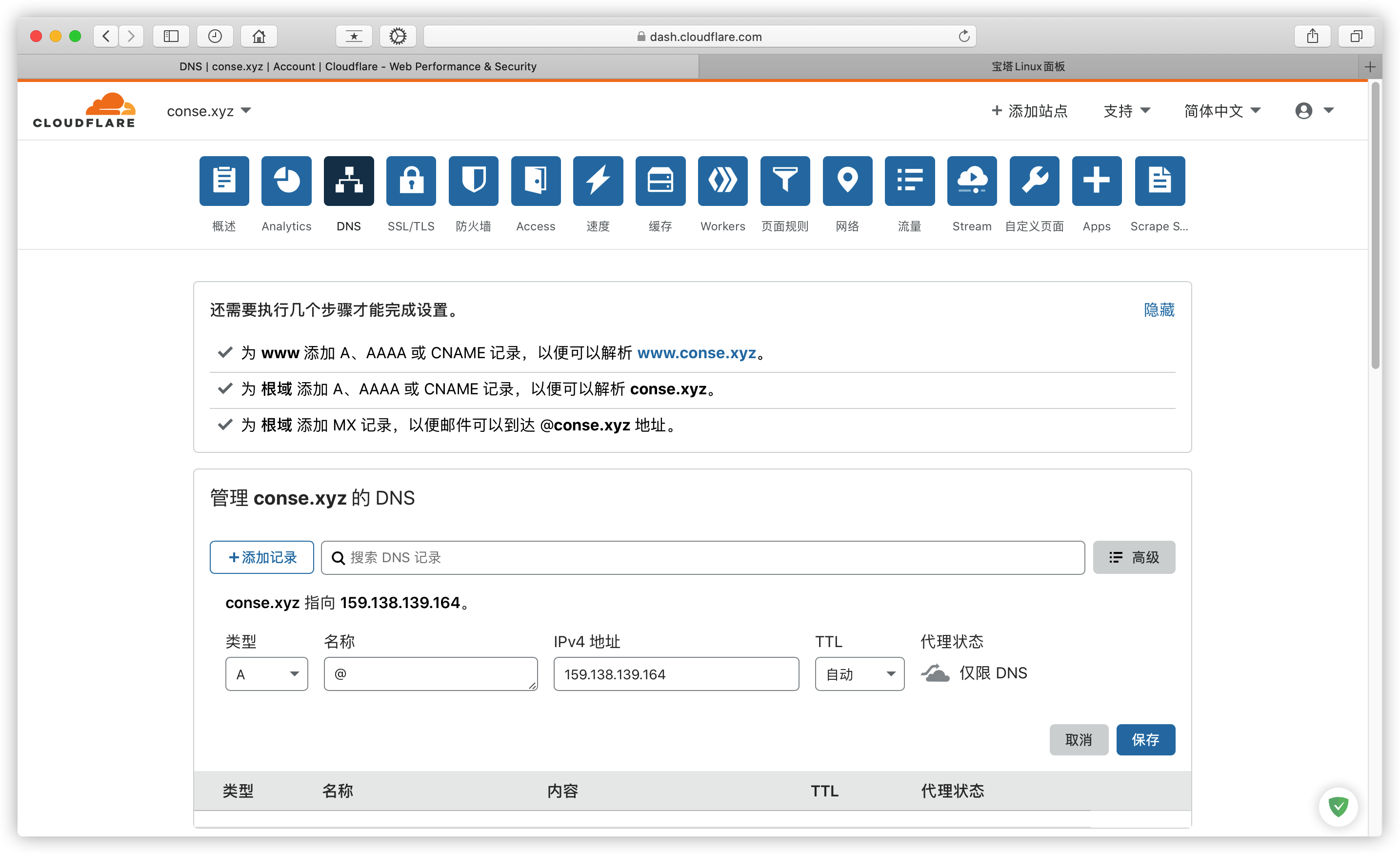1400x854 pixels.
Task: Open the Stream cloud icon
Action: pyautogui.click(x=972, y=181)
